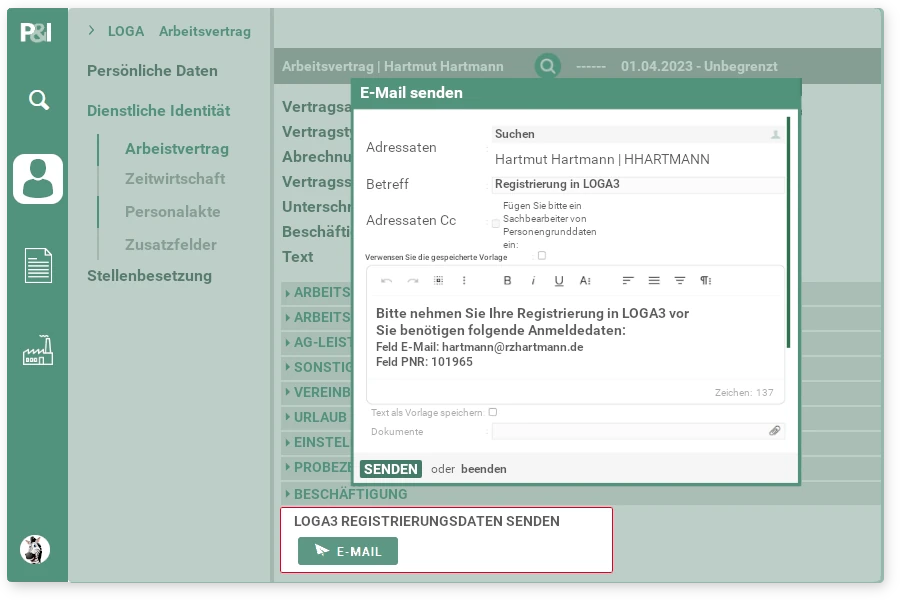Click the zebra user avatar

(35, 549)
